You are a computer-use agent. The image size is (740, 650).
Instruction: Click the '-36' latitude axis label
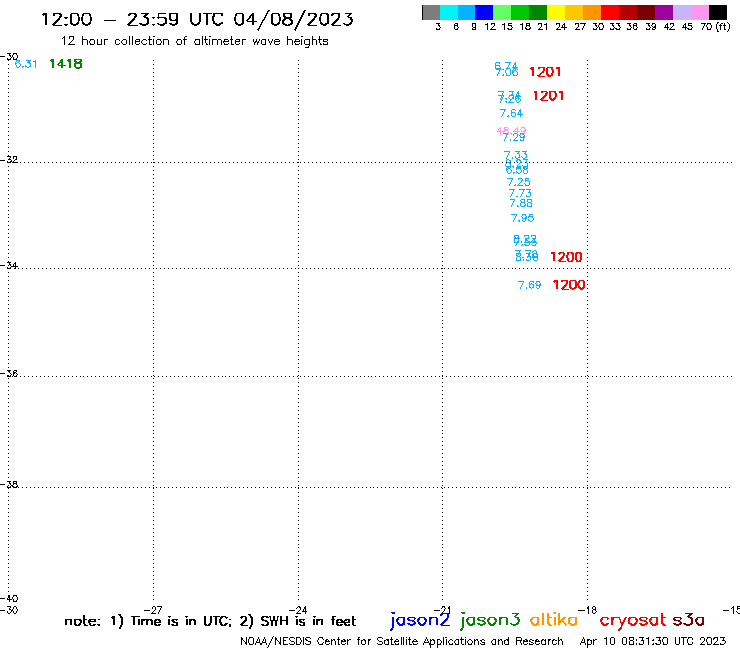9,373
